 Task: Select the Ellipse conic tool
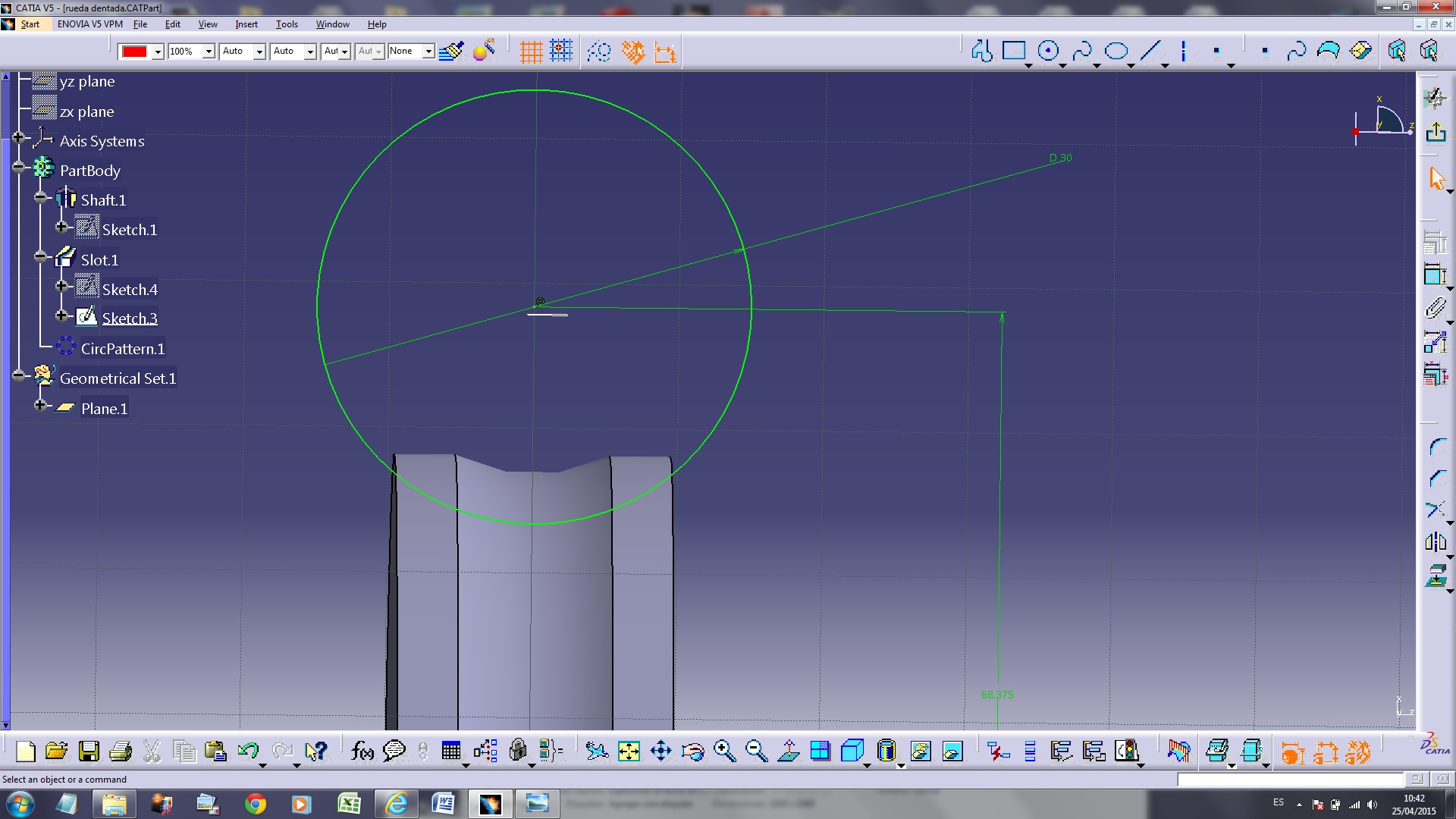click(x=1116, y=51)
